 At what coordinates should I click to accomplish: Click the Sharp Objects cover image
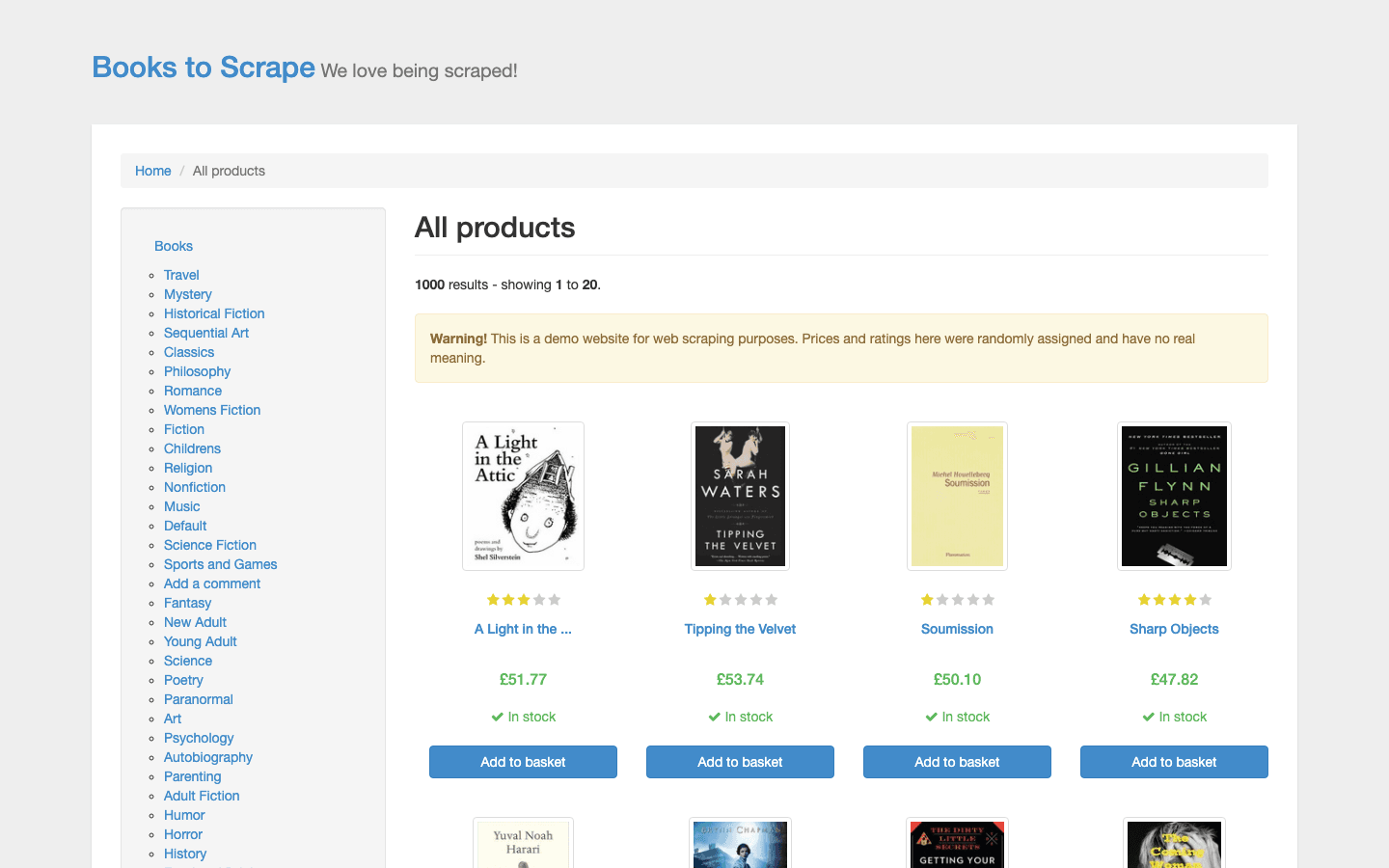[x=1174, y=496]
